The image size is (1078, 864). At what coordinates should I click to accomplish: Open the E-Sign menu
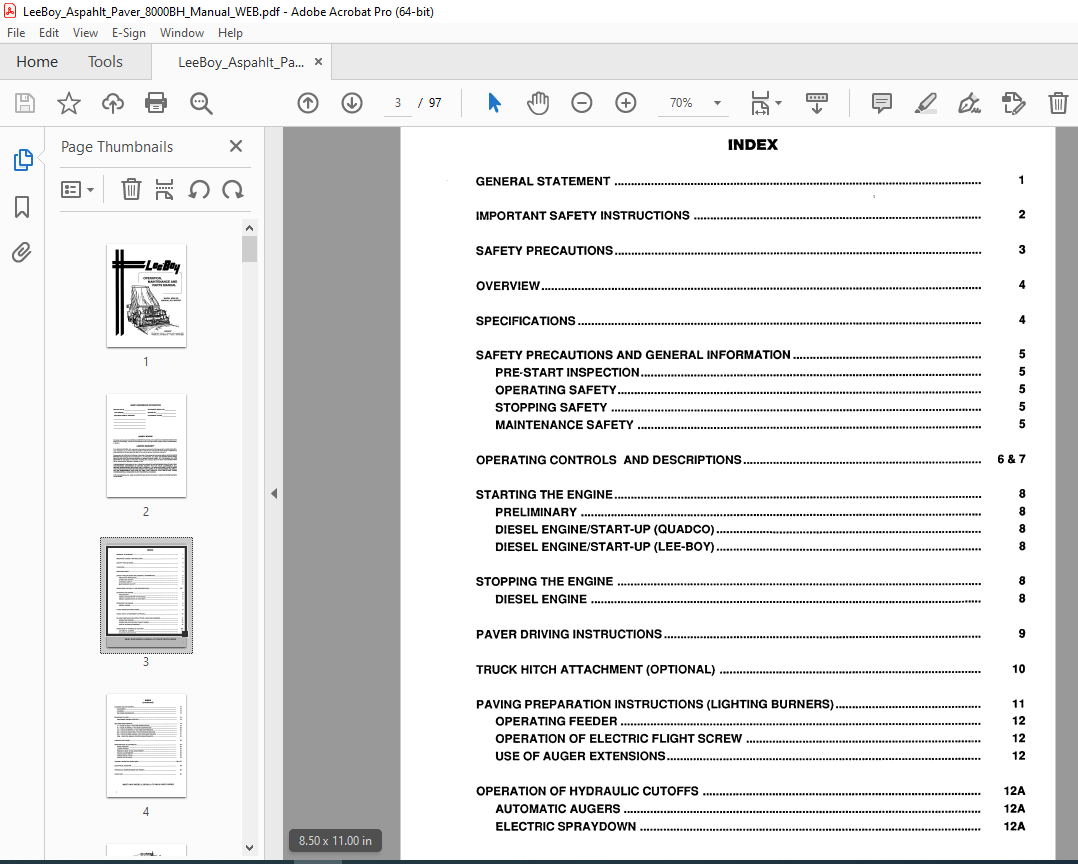pyautogui.click(x=129, y=32)
